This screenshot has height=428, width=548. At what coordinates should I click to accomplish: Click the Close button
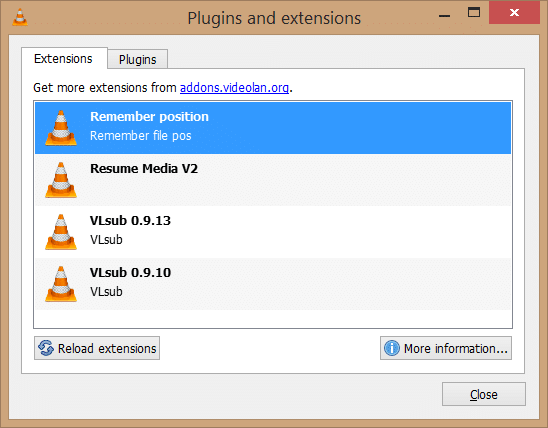[x=484, y=394]
